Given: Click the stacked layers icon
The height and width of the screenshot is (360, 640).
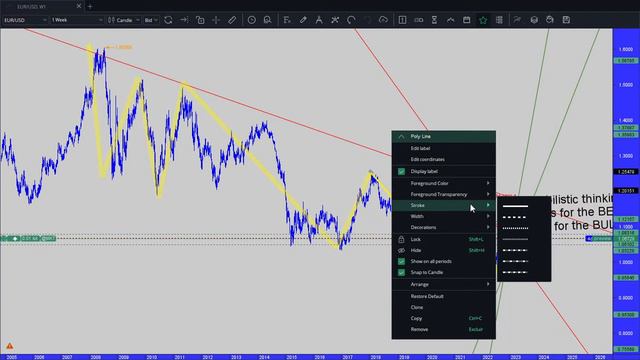Looking at the screenshot, I should pyautogui.click(x=534, y=20).
